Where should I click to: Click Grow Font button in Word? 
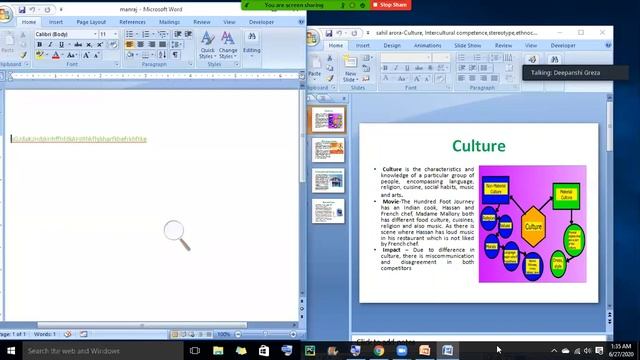coord(86,55)
